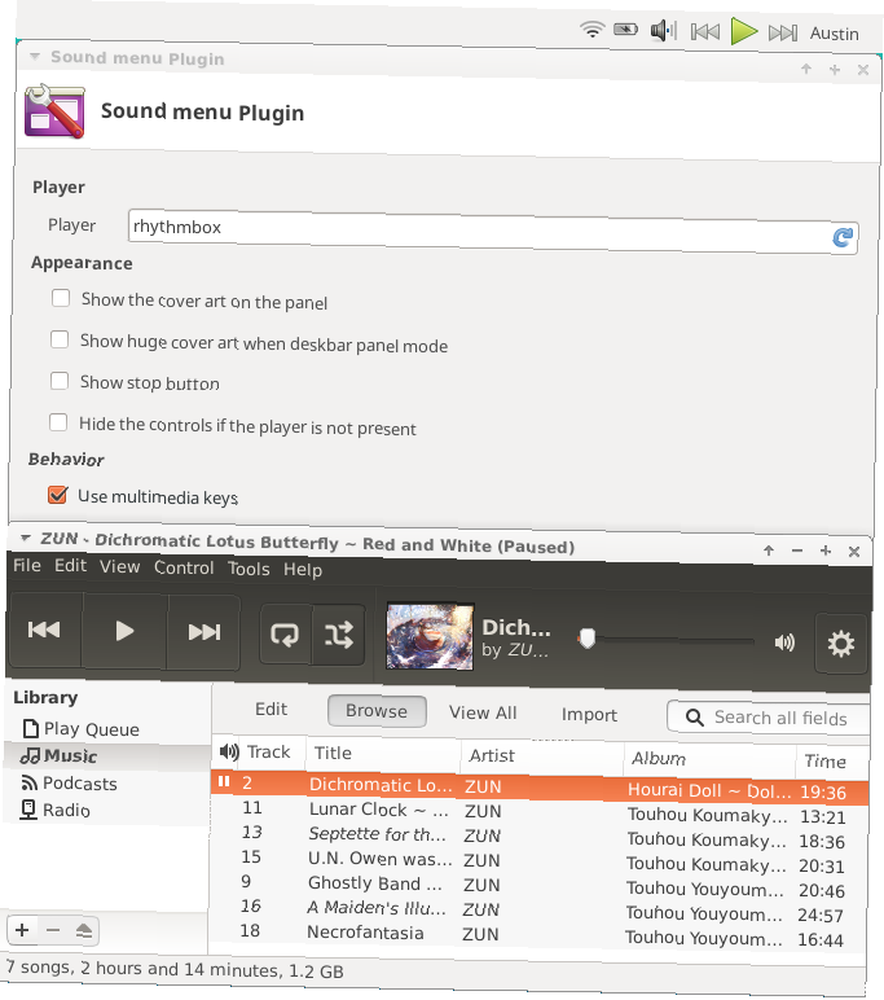Toggle shuffle mode in Rhythmbox

coord(339,636)
